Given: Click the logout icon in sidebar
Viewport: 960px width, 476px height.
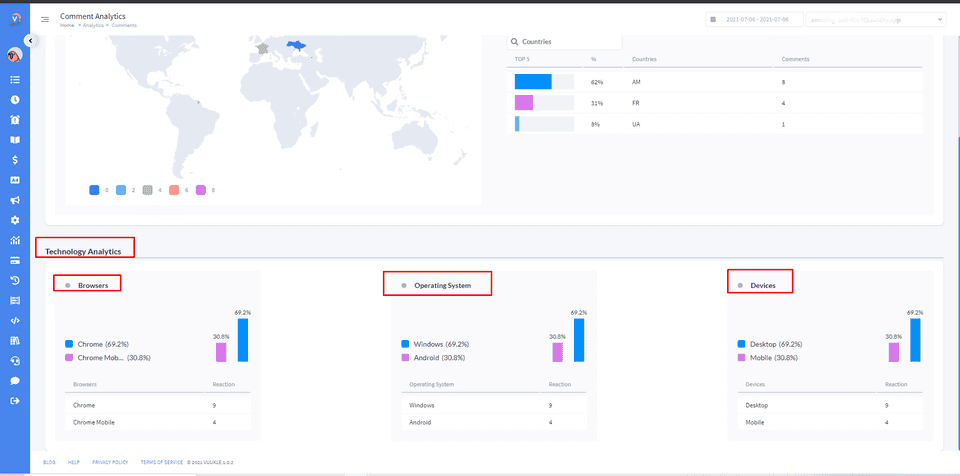Looking at the screenshot, I should [x=15, y=401].
